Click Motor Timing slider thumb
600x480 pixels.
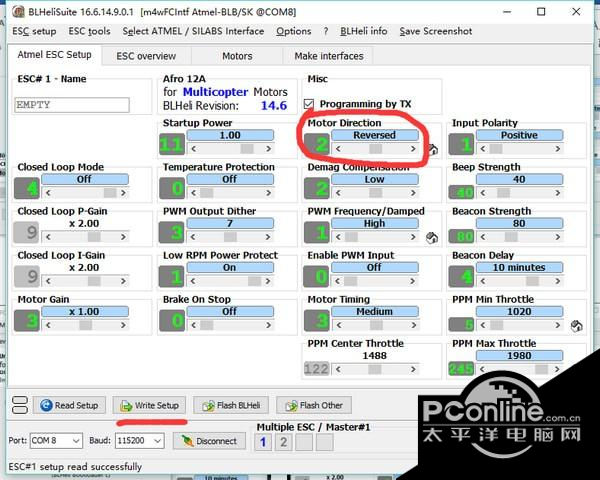click(x=376, y=325)
